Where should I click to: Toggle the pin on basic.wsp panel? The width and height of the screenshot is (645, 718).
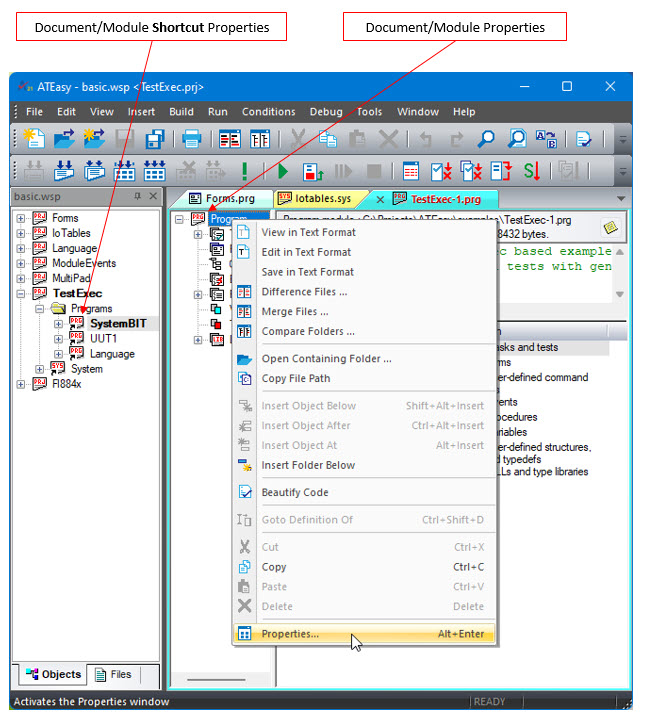coord(137,197)
